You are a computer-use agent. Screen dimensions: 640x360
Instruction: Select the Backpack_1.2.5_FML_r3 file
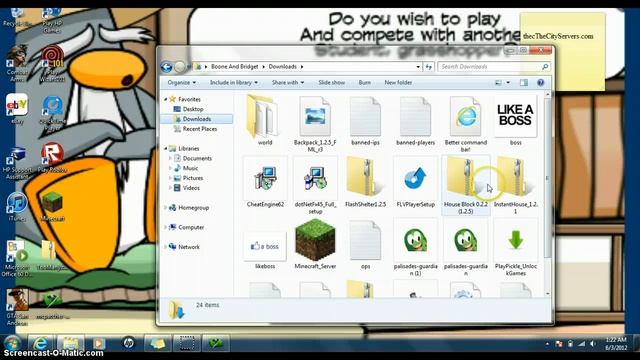click(315, 123)
